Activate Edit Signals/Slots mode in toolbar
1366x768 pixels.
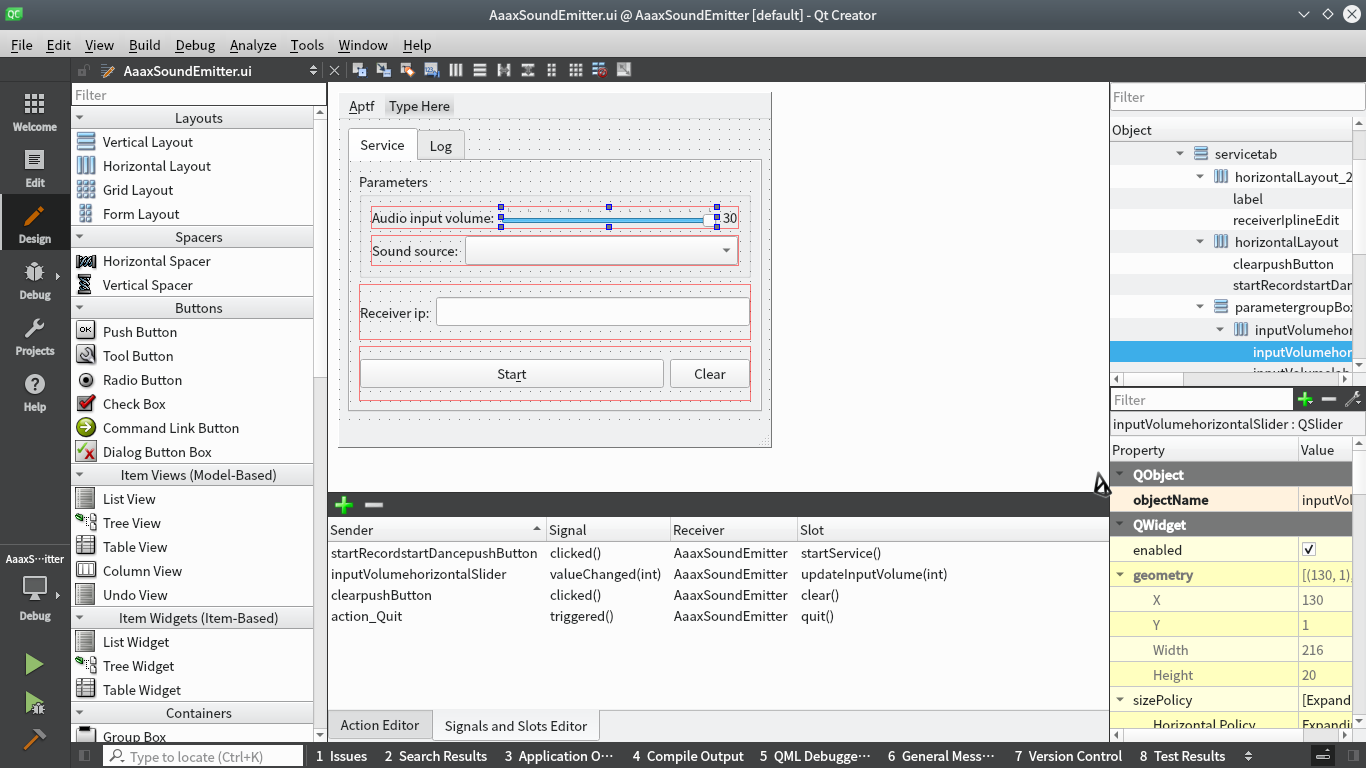(383, 70)
